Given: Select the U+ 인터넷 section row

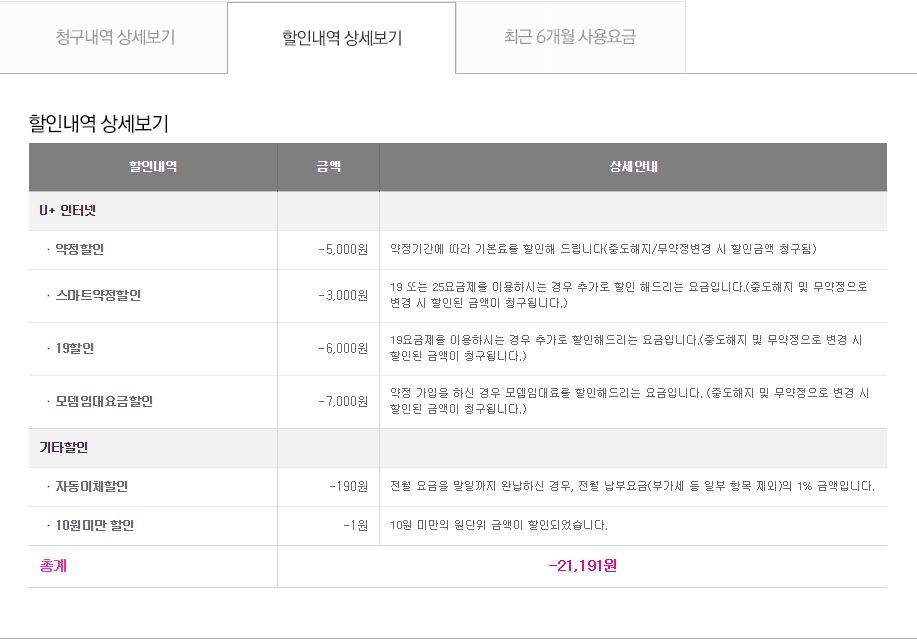Looking at the screenshot, I should pyautogui.click(x=68, y=210).
